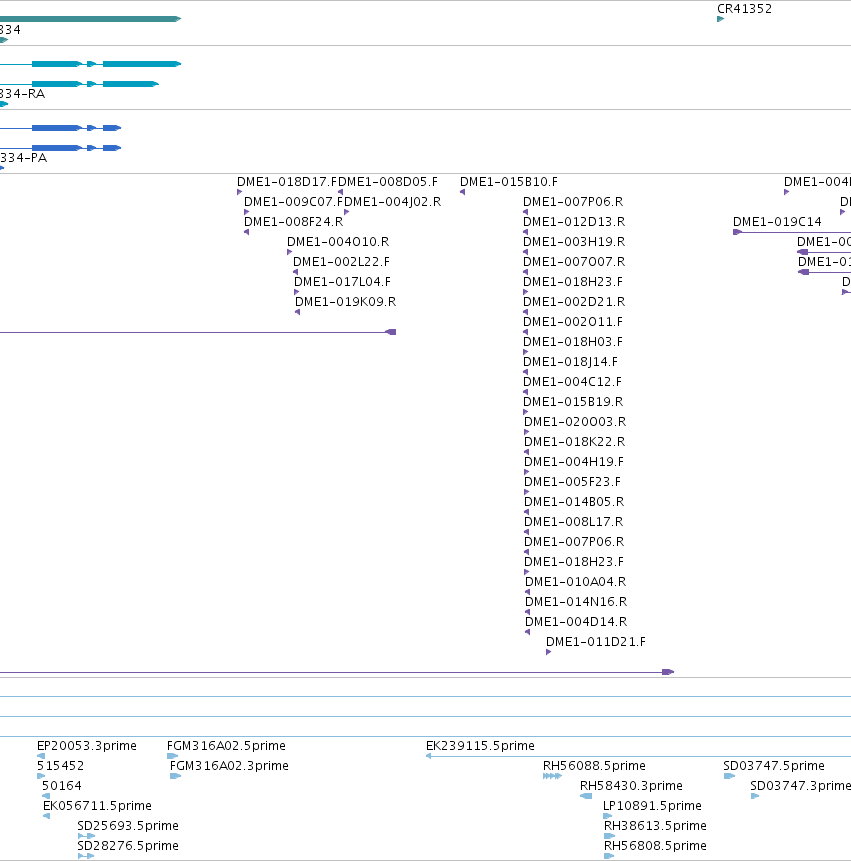Select the RH58430.3prime label
Screen dimensions: 851x861
point(631,786)
